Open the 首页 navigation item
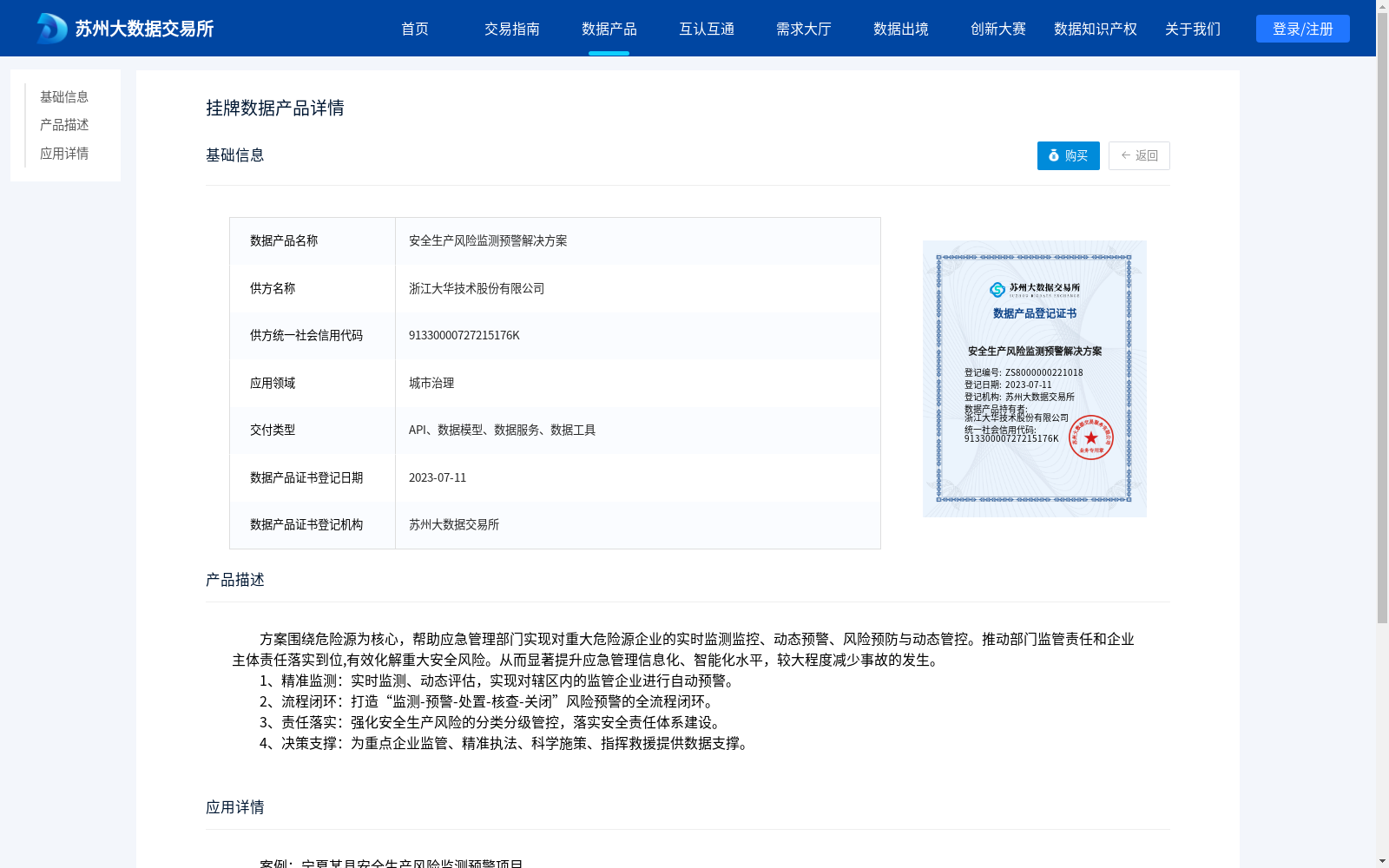1389x868 pixels. click(x=415, y=29)
